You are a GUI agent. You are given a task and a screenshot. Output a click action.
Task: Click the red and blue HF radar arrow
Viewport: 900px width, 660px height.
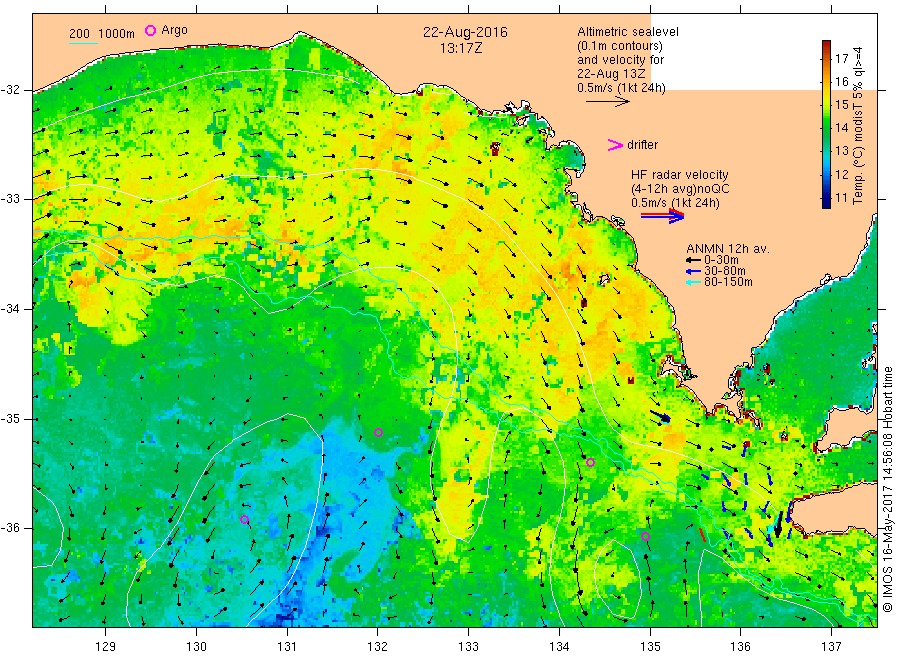click(x=662, y=216)
